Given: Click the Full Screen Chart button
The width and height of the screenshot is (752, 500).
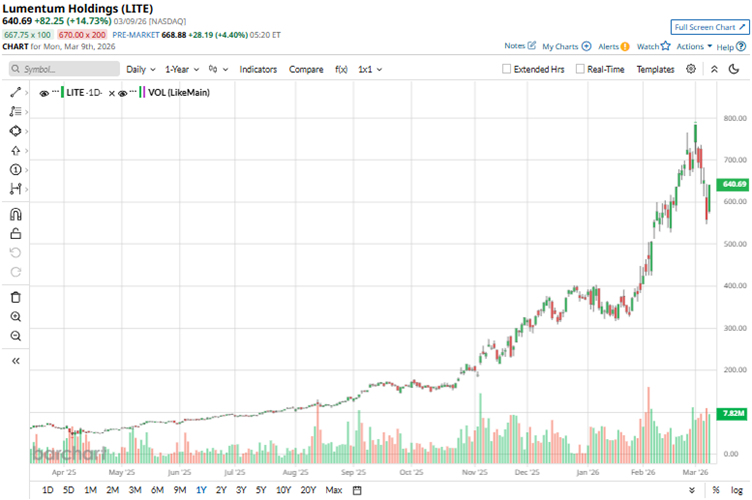Looking at the screenshot, I should (709, 27).
